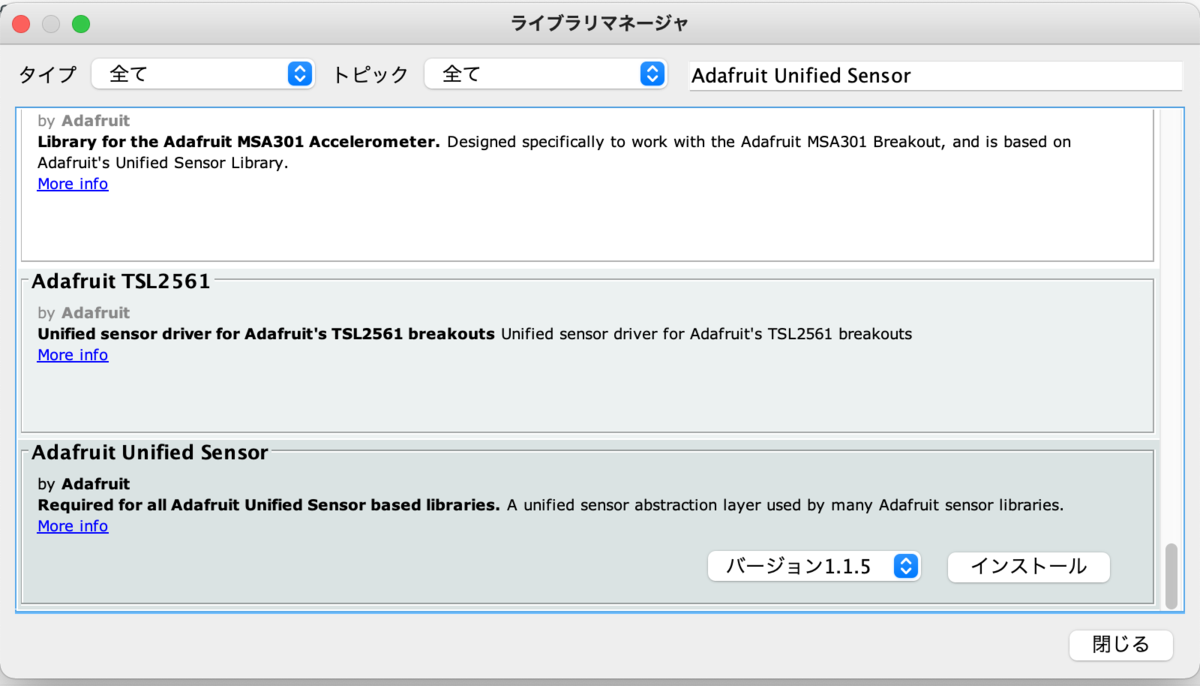The width and height of the screenshot is (1200, 686).
Task: Click the green zoom window button
Action: [81, 23]
